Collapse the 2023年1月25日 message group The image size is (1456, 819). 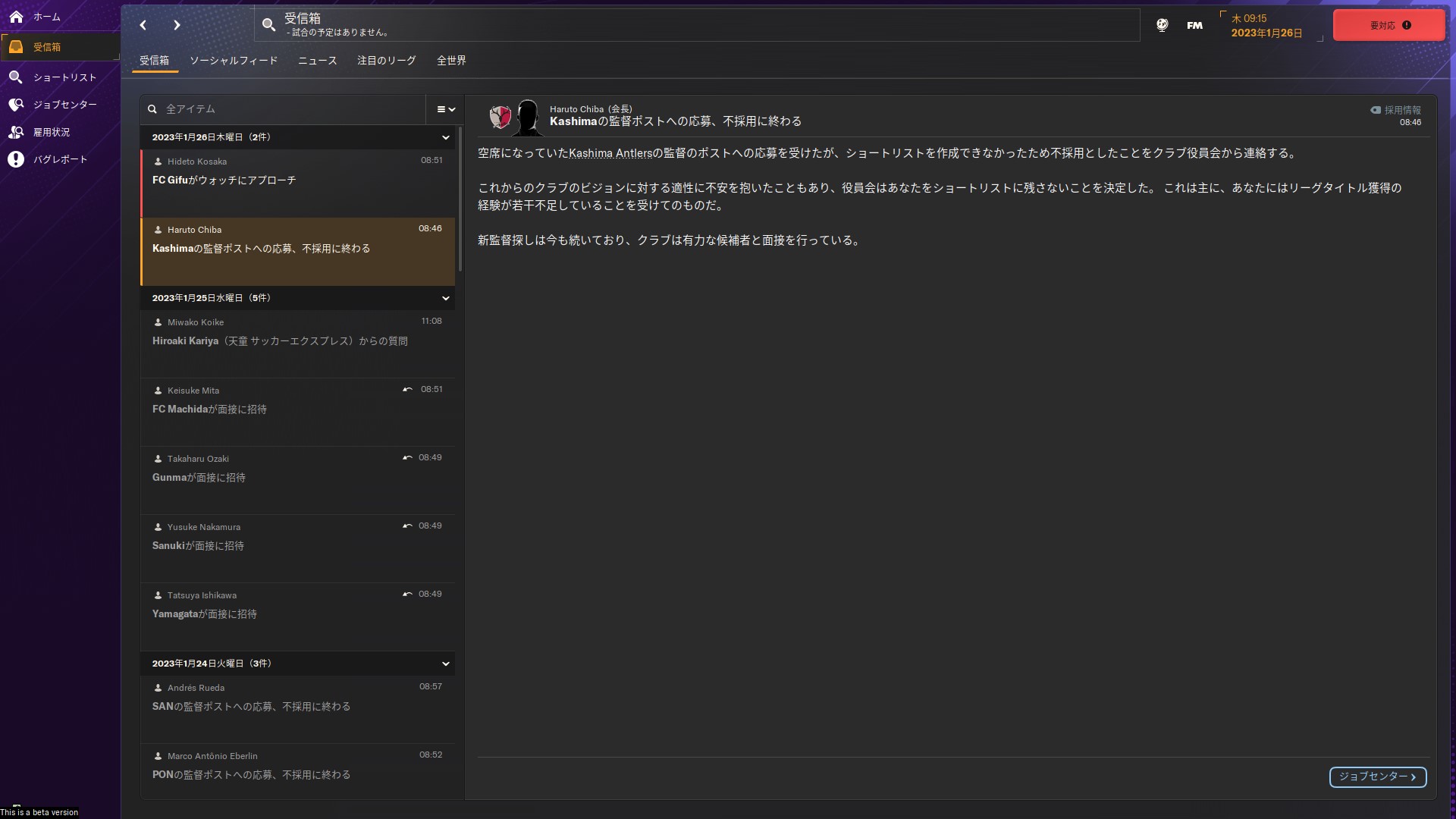[x=445, y=298]
